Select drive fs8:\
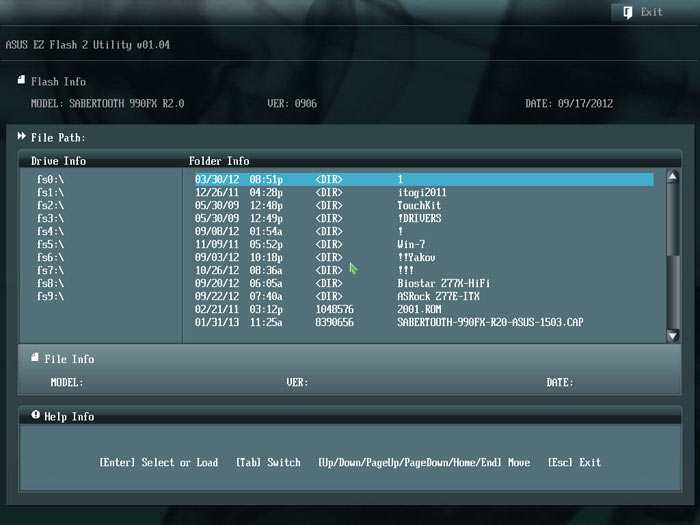 pos(50,283)
